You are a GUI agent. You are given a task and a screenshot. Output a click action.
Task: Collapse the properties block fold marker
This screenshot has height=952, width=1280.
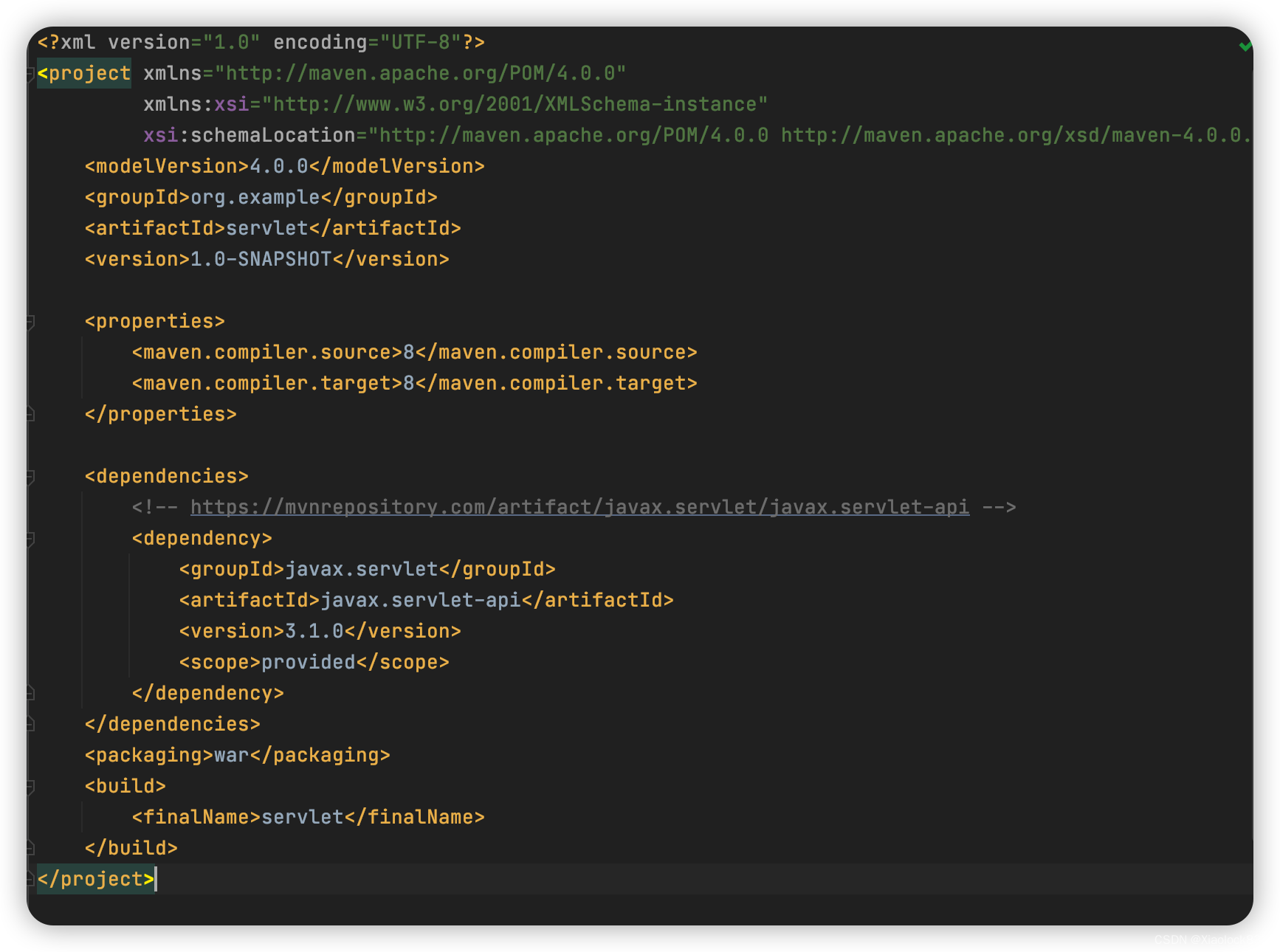pos(30,322)
